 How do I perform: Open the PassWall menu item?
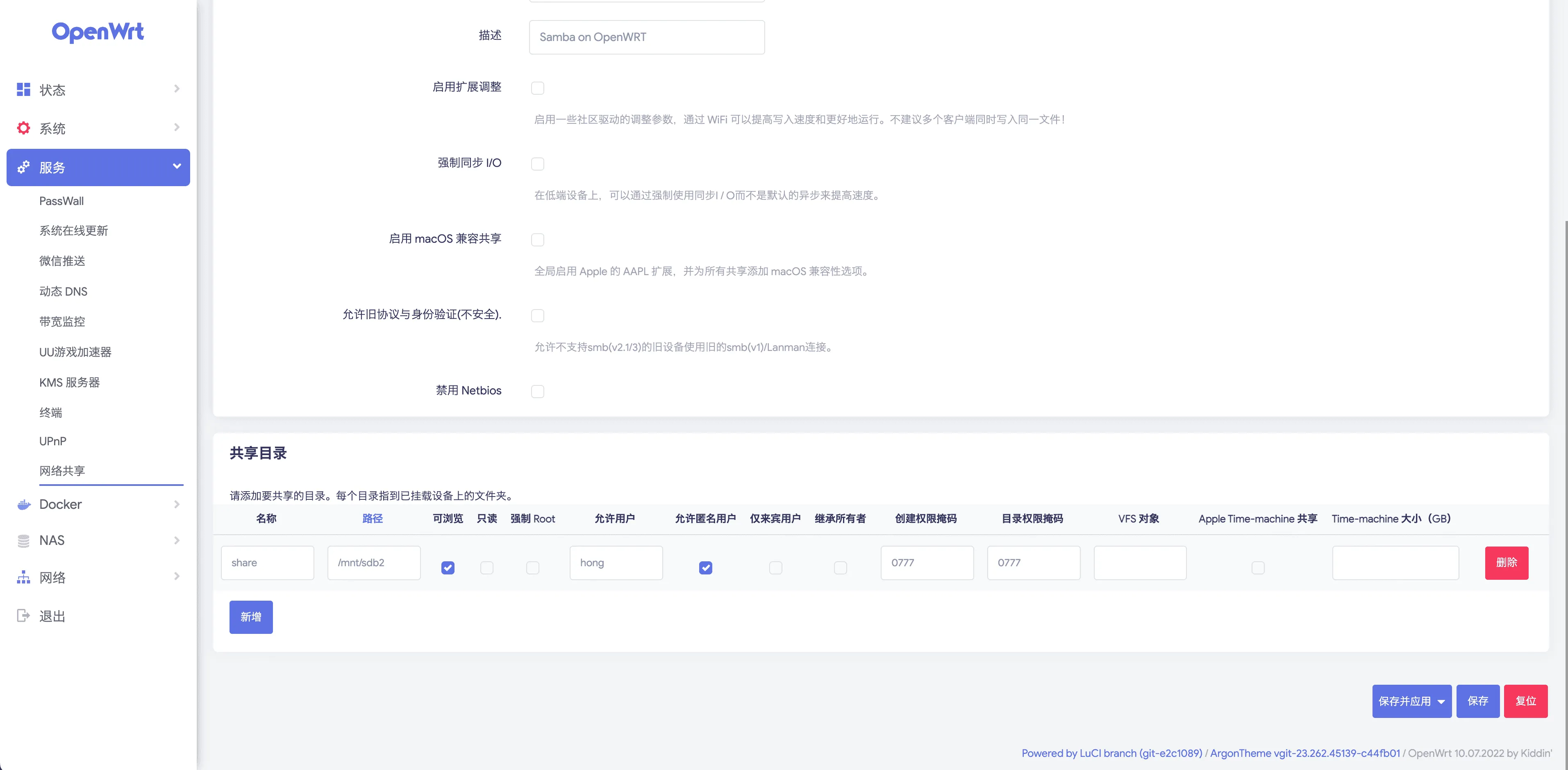point(61,200)
